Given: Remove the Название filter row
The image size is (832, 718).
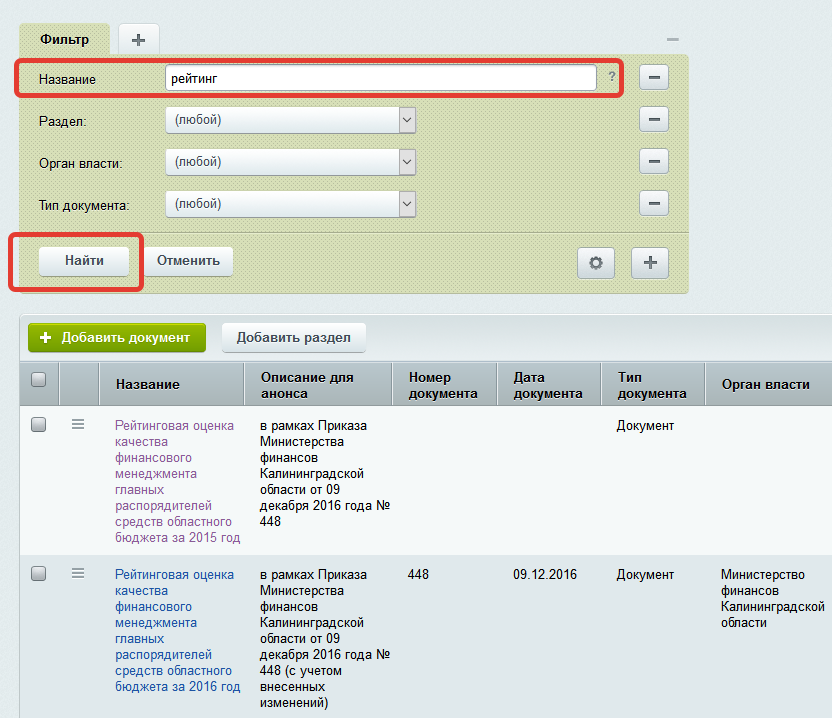Looking at the screenshot, I should [653, 77].
